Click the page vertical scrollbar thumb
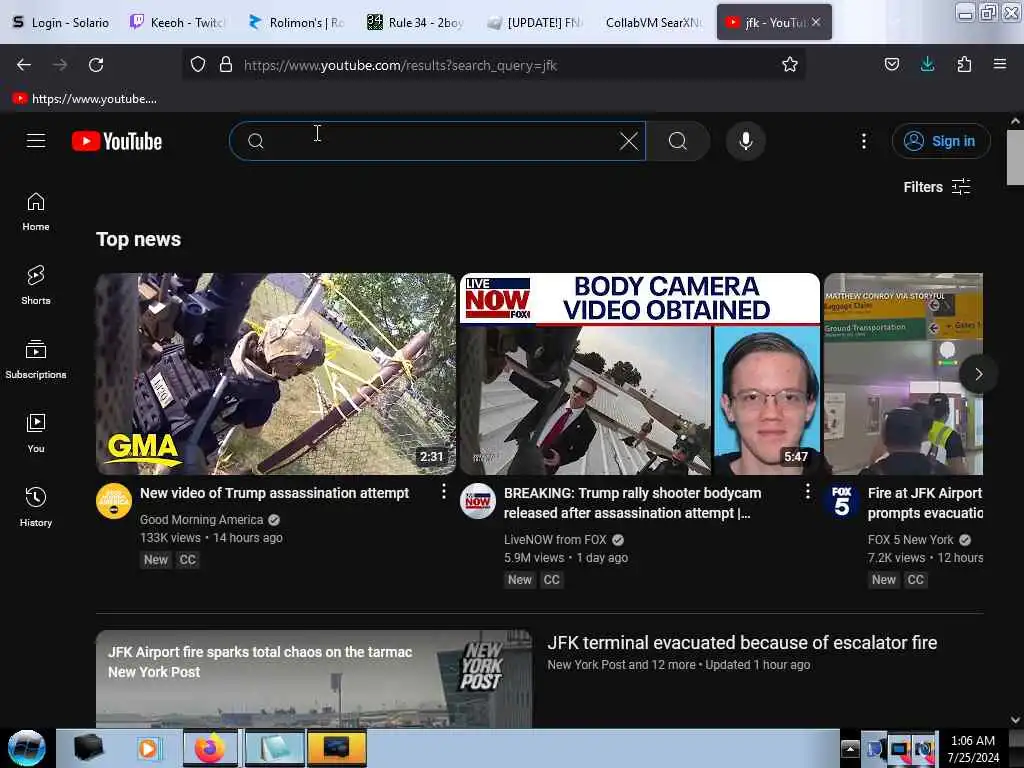Image resolution: width=1024 pixels, height=768 pixels. click(x=1015, y=157)
